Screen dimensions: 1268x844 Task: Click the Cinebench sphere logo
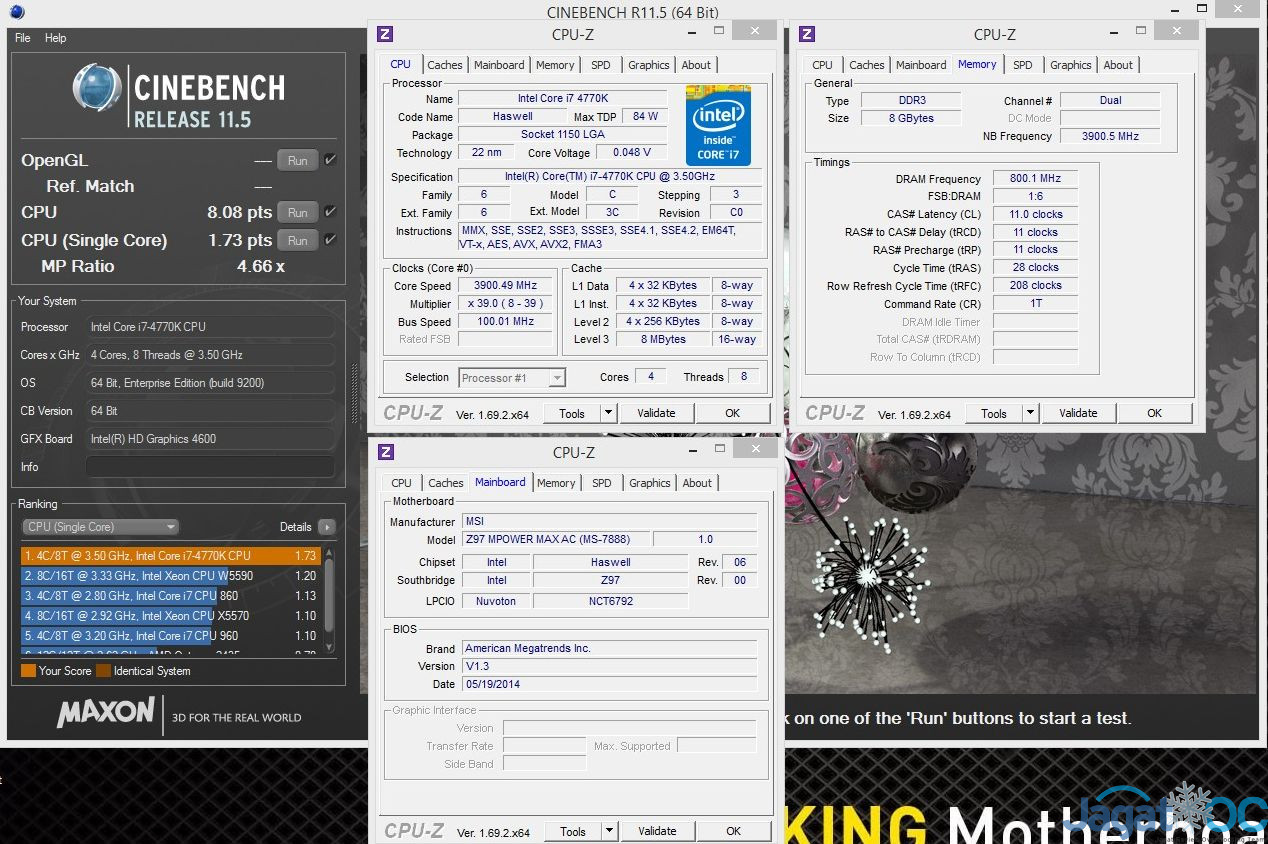(x=97, y=89)
